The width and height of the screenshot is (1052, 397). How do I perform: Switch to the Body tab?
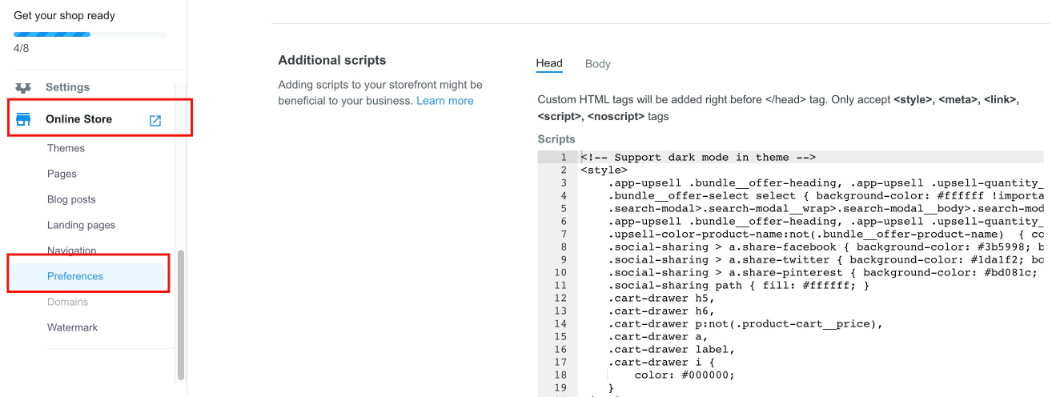pos(598,64)
